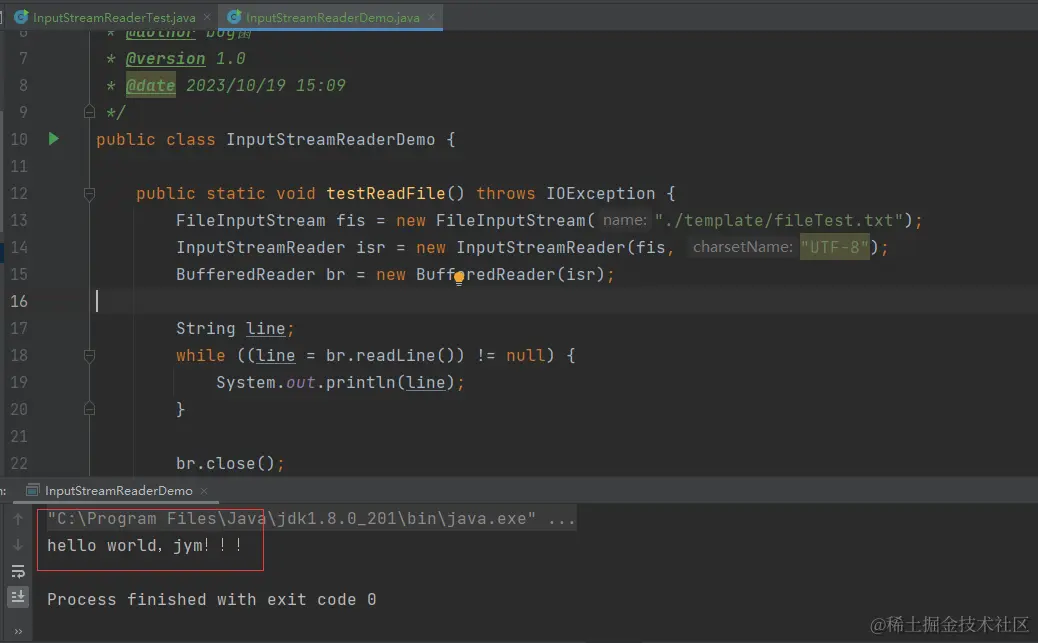Switch to InputStreamReaderTest.java tab
The height and width of the screenshot is (643, 1038).
pos(114,18)
